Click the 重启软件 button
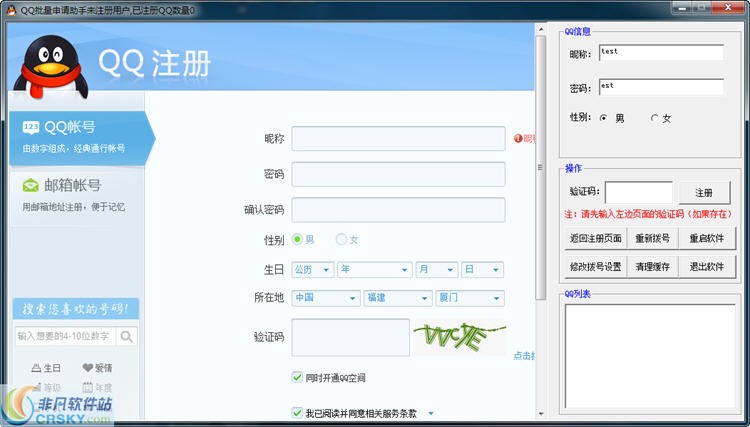 tap(707, 238)
